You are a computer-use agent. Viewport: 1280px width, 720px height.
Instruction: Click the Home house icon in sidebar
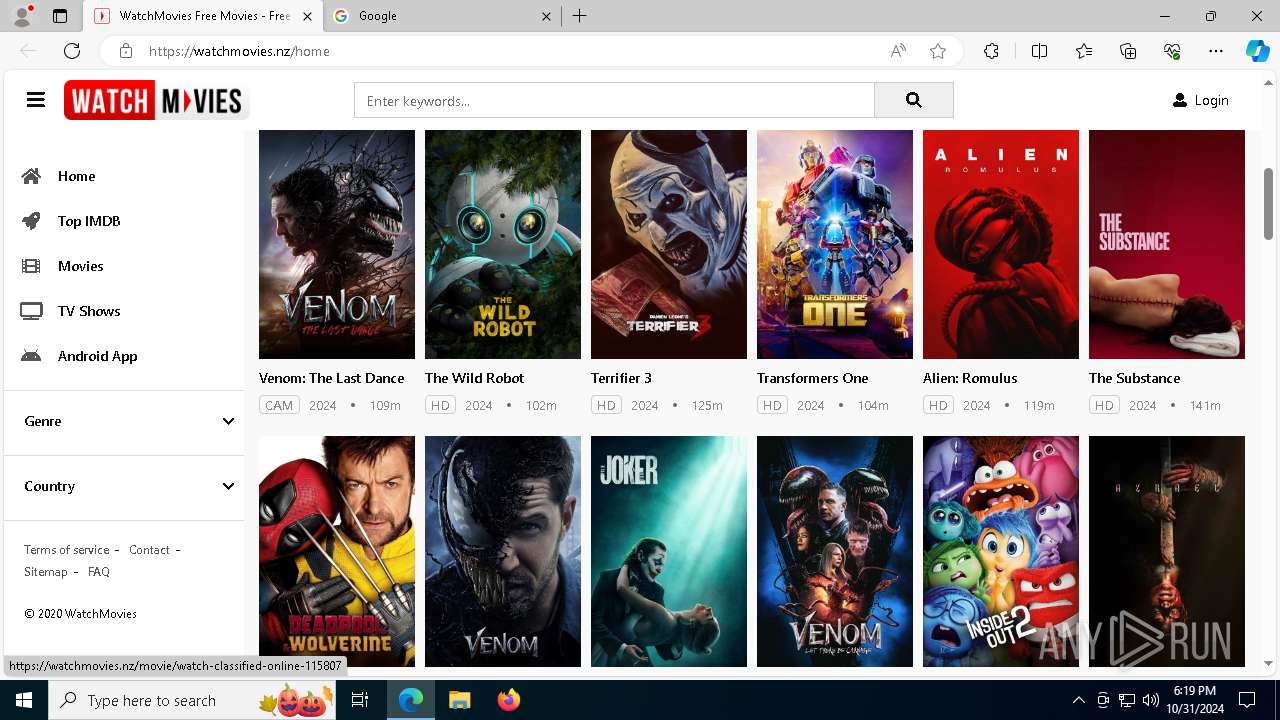pyautogui.click(x=32, y=176)
